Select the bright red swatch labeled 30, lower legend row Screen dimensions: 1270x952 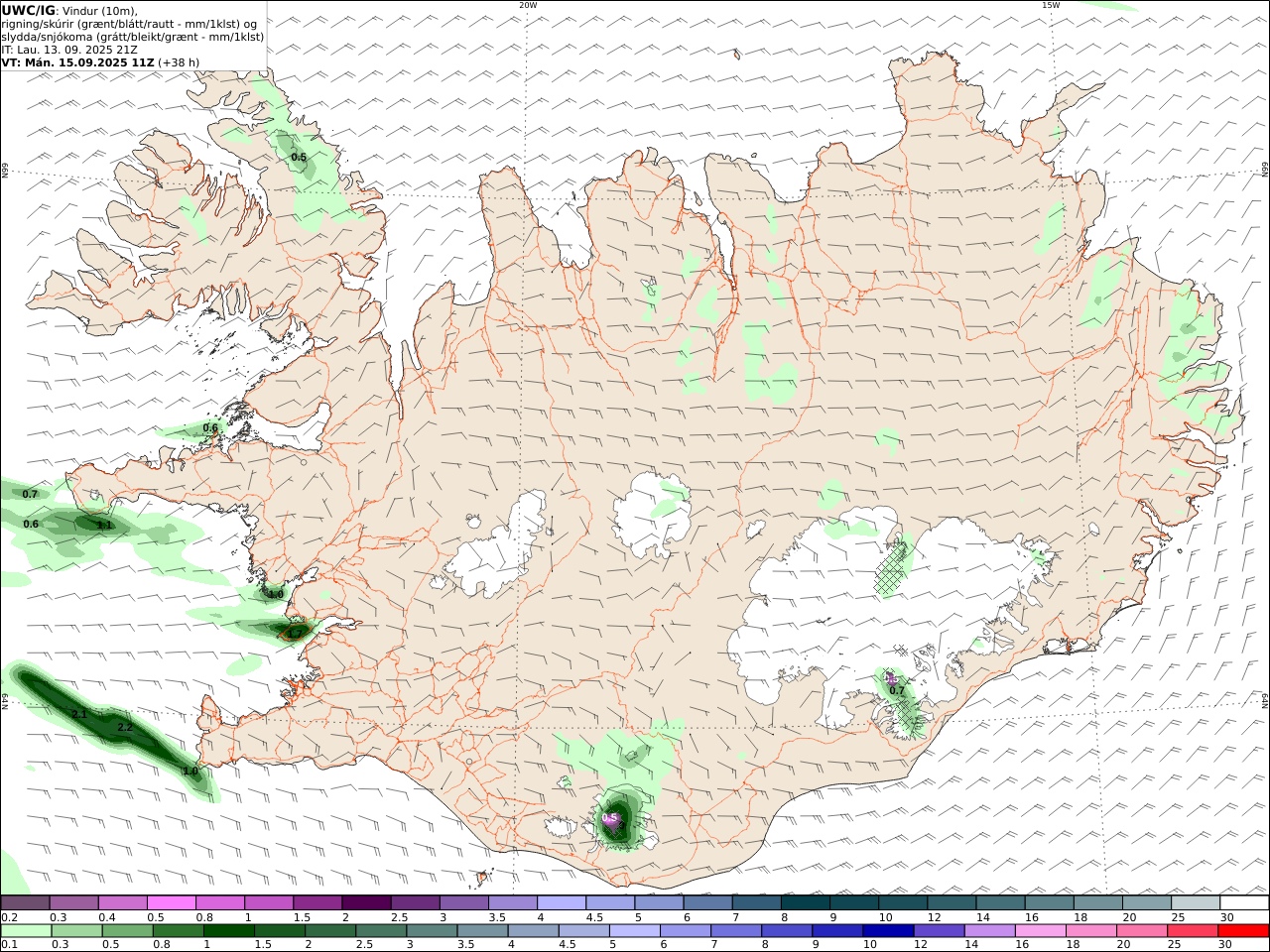click(1244, 930)
